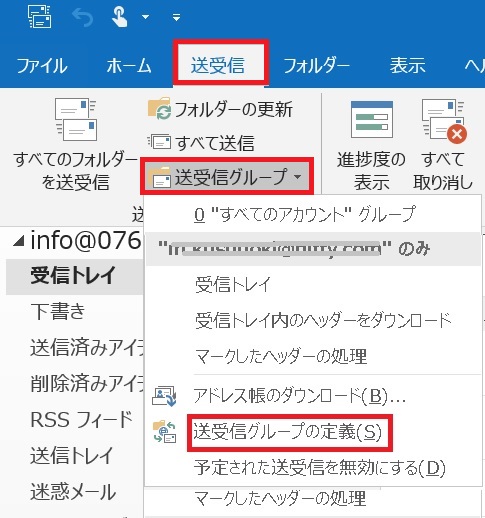The height and width of the screenshot is (518, 485).
Task: Click the すべて送信 envelope icon
Action: tap(159, 141)
